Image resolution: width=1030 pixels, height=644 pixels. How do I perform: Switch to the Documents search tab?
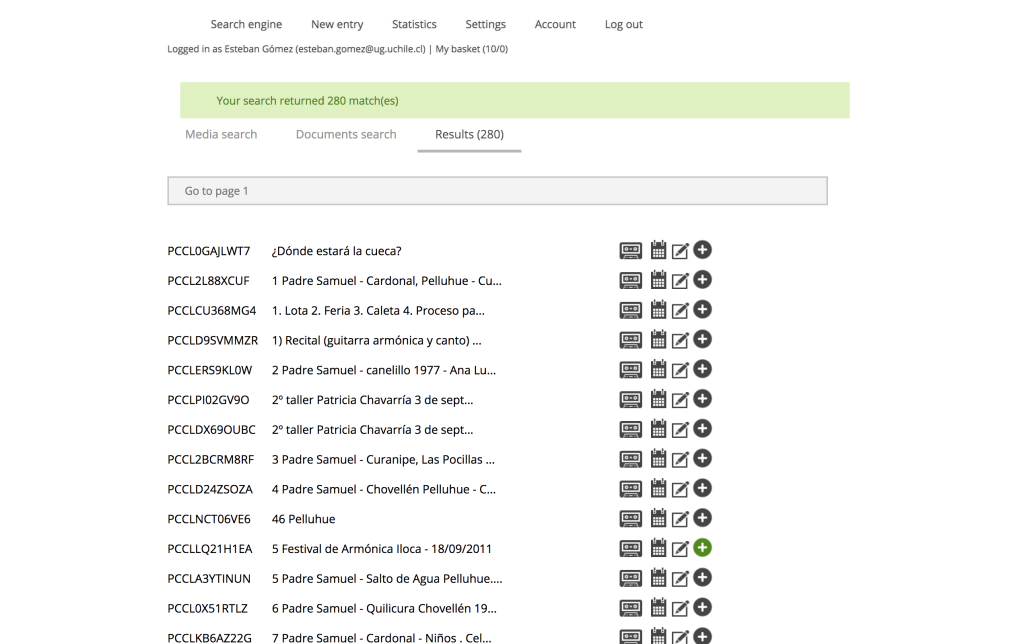pyautogui.click(x=346, y=134)
